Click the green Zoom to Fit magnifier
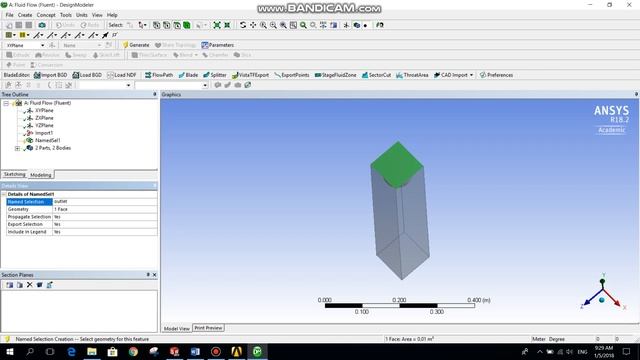The width and height of the screenshot is (640, 360). (303, 25)
